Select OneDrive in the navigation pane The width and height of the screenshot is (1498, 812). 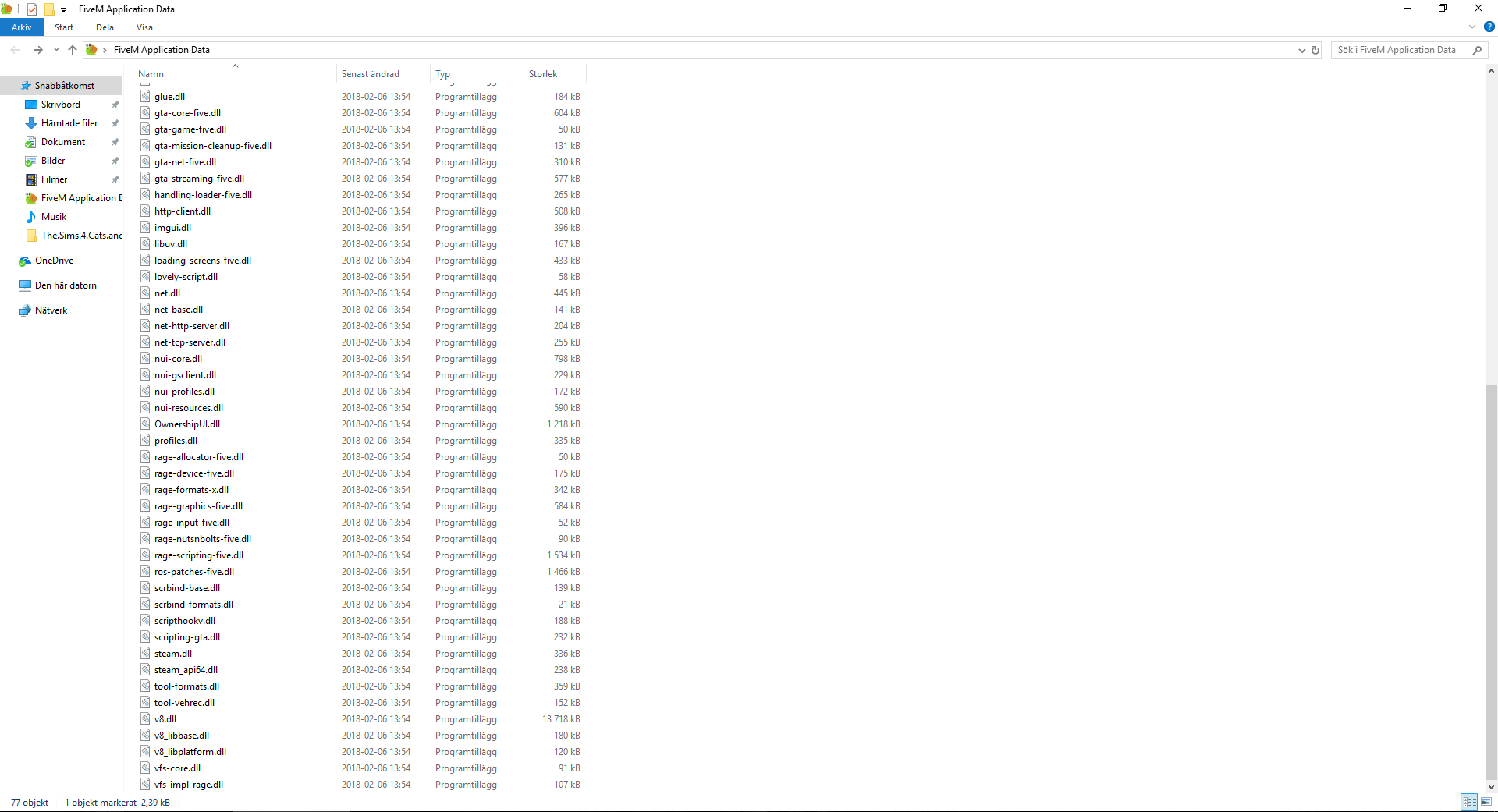pos(55,261)
